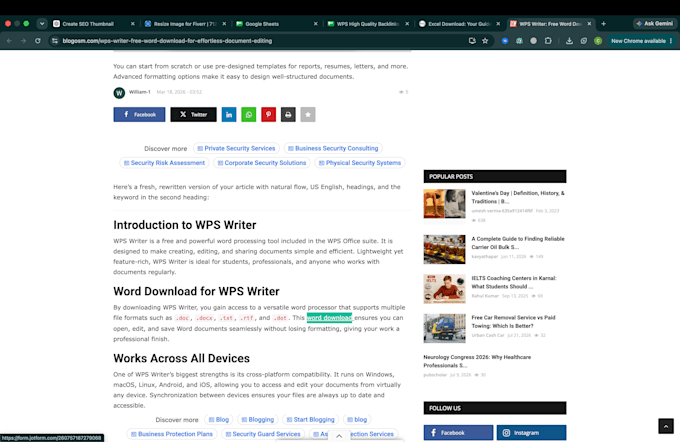
Task: Print the article using printer icon
Action: [288, 115]
